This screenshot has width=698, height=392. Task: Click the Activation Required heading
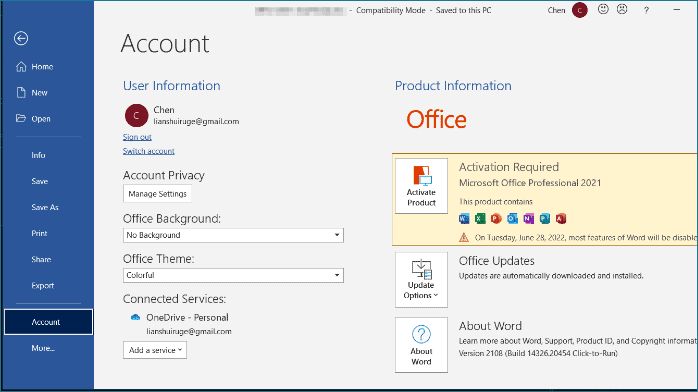[509, 167]
